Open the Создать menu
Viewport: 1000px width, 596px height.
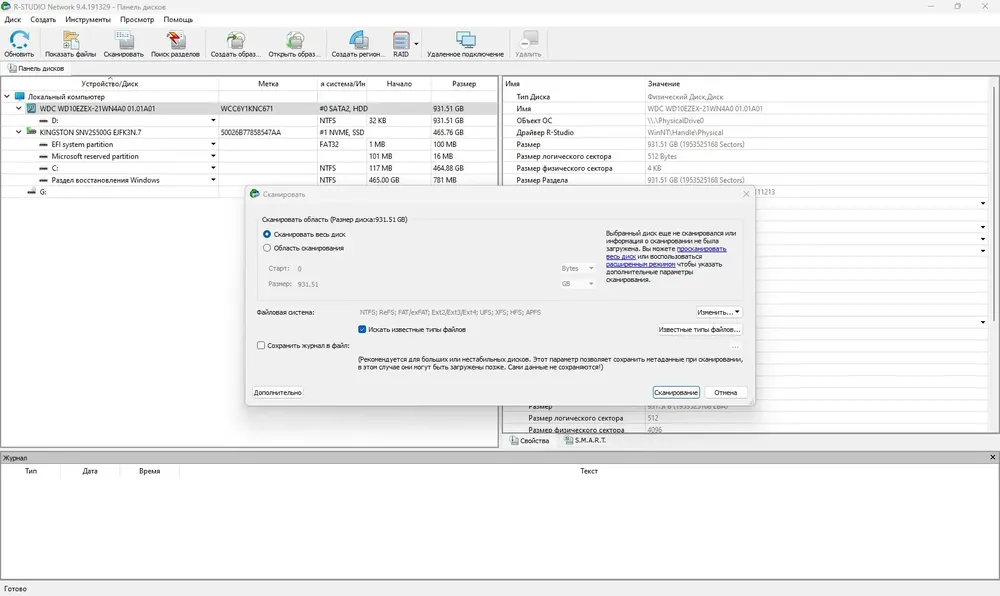(43, 19)
